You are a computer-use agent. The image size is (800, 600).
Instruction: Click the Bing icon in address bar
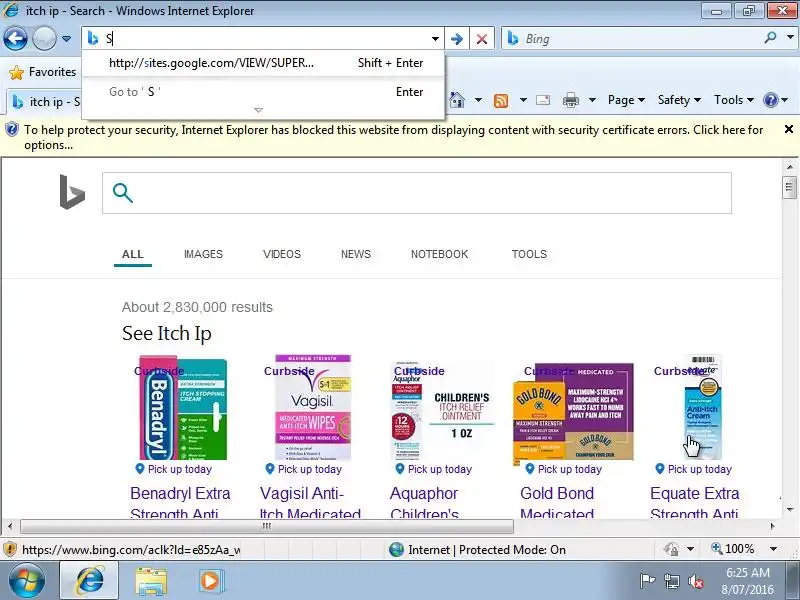point(93,38)
